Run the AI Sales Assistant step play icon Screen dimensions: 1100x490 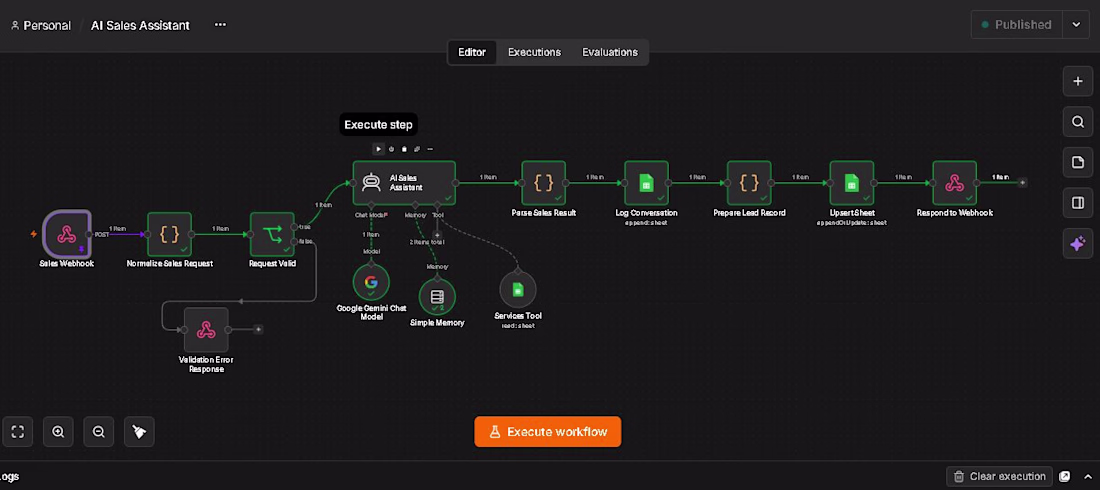click(x=378, y=149)
